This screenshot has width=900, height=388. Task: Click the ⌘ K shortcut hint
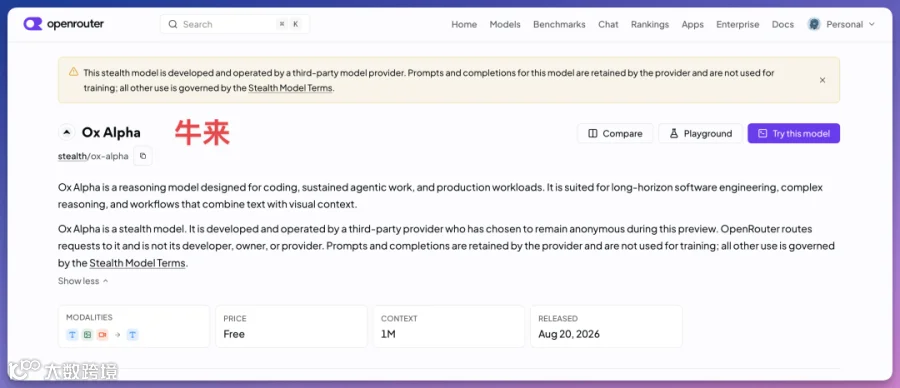289,24
